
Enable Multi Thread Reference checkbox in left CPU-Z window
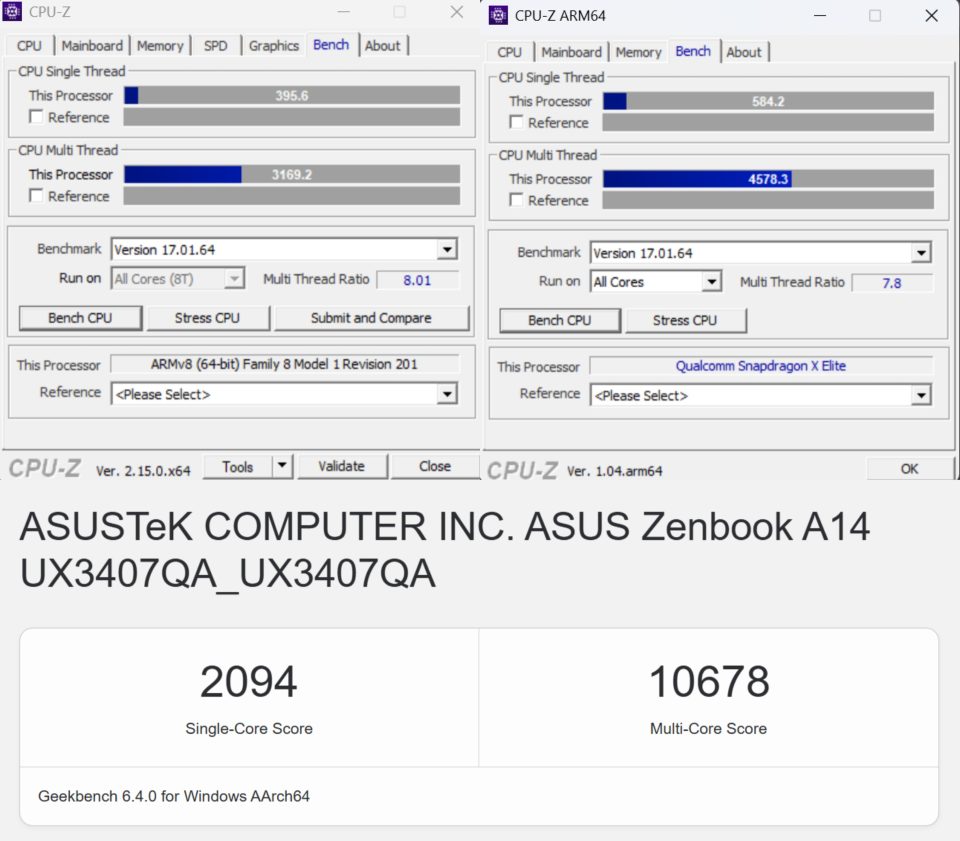(x=36, y=195)
